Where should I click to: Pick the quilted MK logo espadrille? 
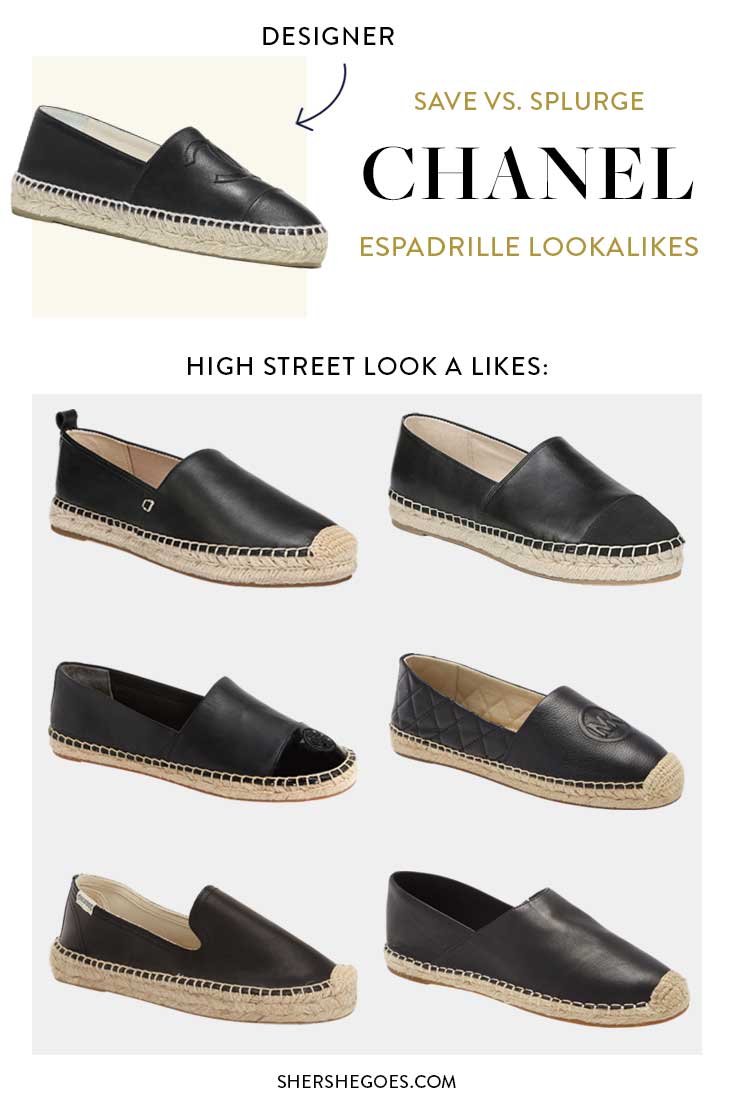click(537, 732)
